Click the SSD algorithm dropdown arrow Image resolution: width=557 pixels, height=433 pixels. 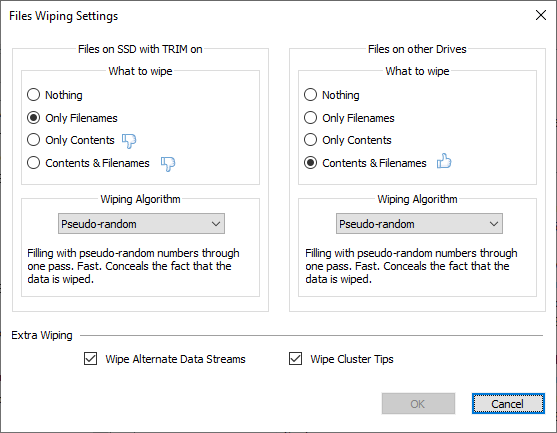(216, 224)
